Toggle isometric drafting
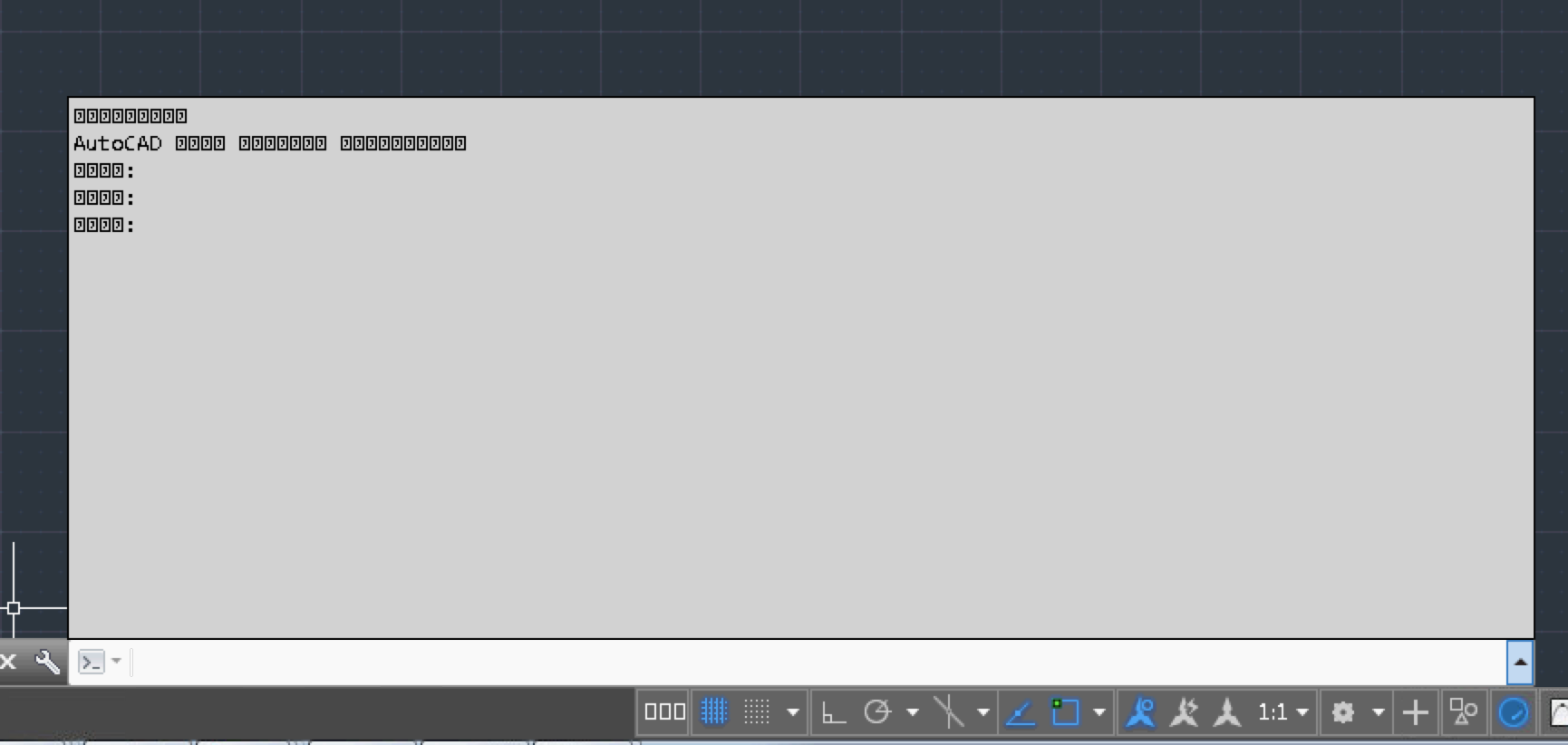1568x745 pixels. coord(948,712)
